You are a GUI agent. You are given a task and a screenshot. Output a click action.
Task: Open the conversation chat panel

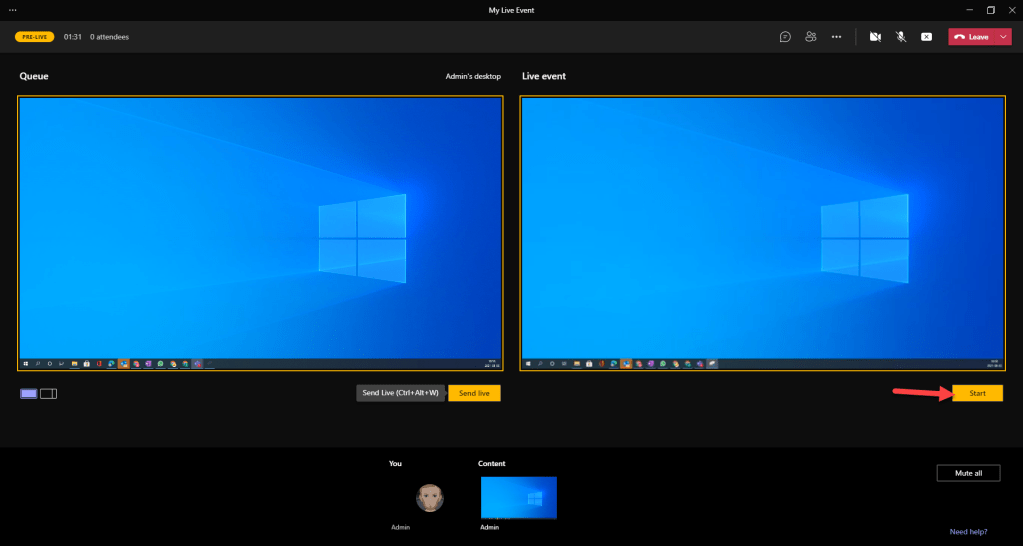[785, 37]
